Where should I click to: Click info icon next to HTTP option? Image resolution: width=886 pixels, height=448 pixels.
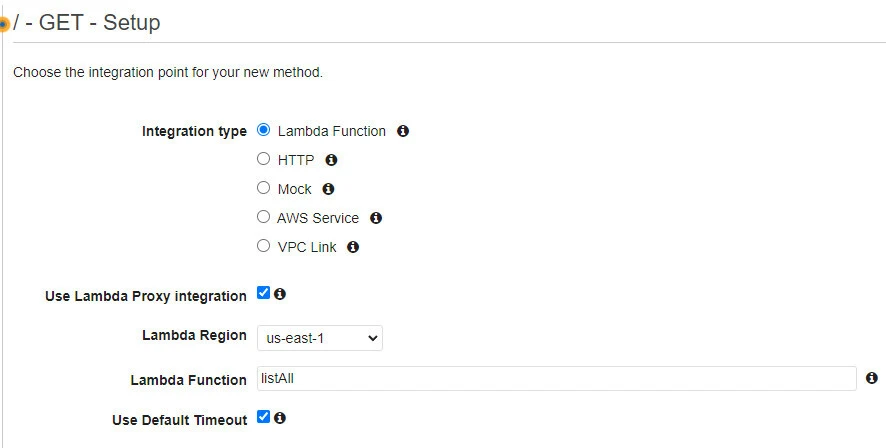332,159
